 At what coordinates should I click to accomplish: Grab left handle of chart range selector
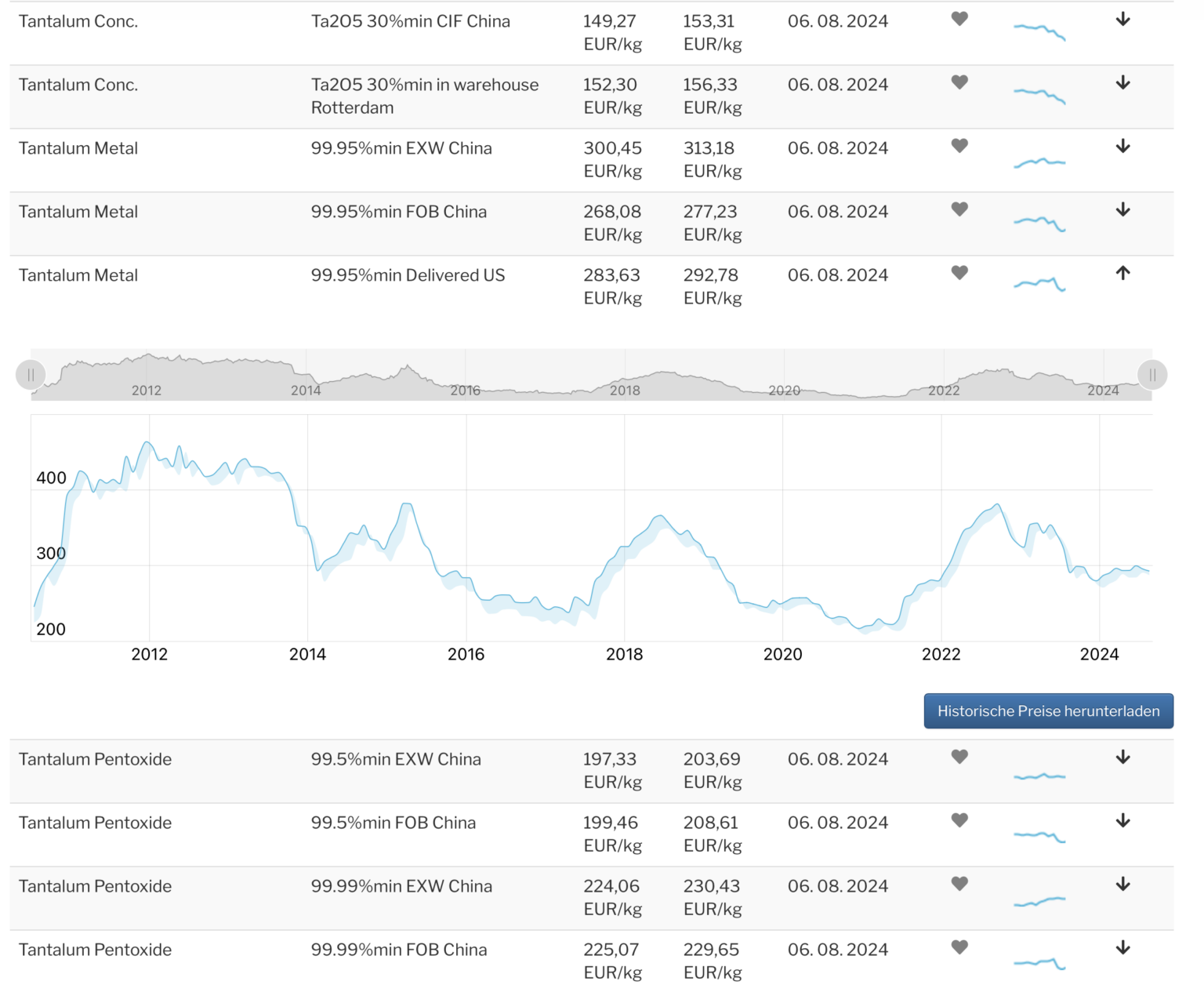click(x=31, y=375)
